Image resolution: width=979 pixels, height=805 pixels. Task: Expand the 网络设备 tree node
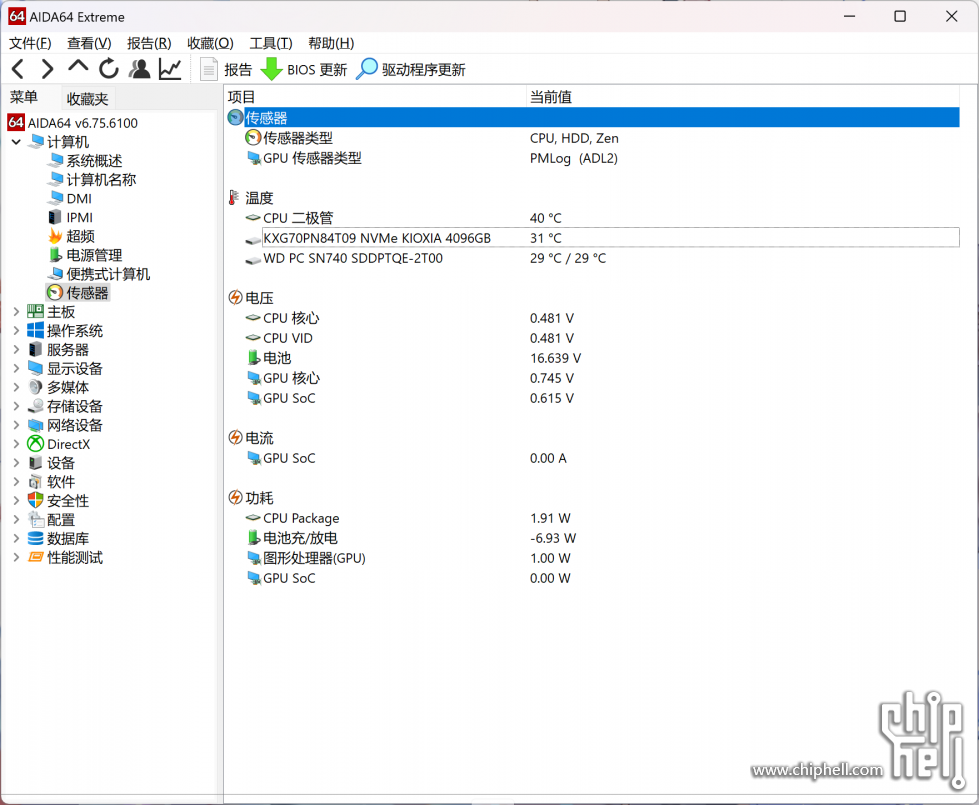pyautogui.click(x=16, y=425)
